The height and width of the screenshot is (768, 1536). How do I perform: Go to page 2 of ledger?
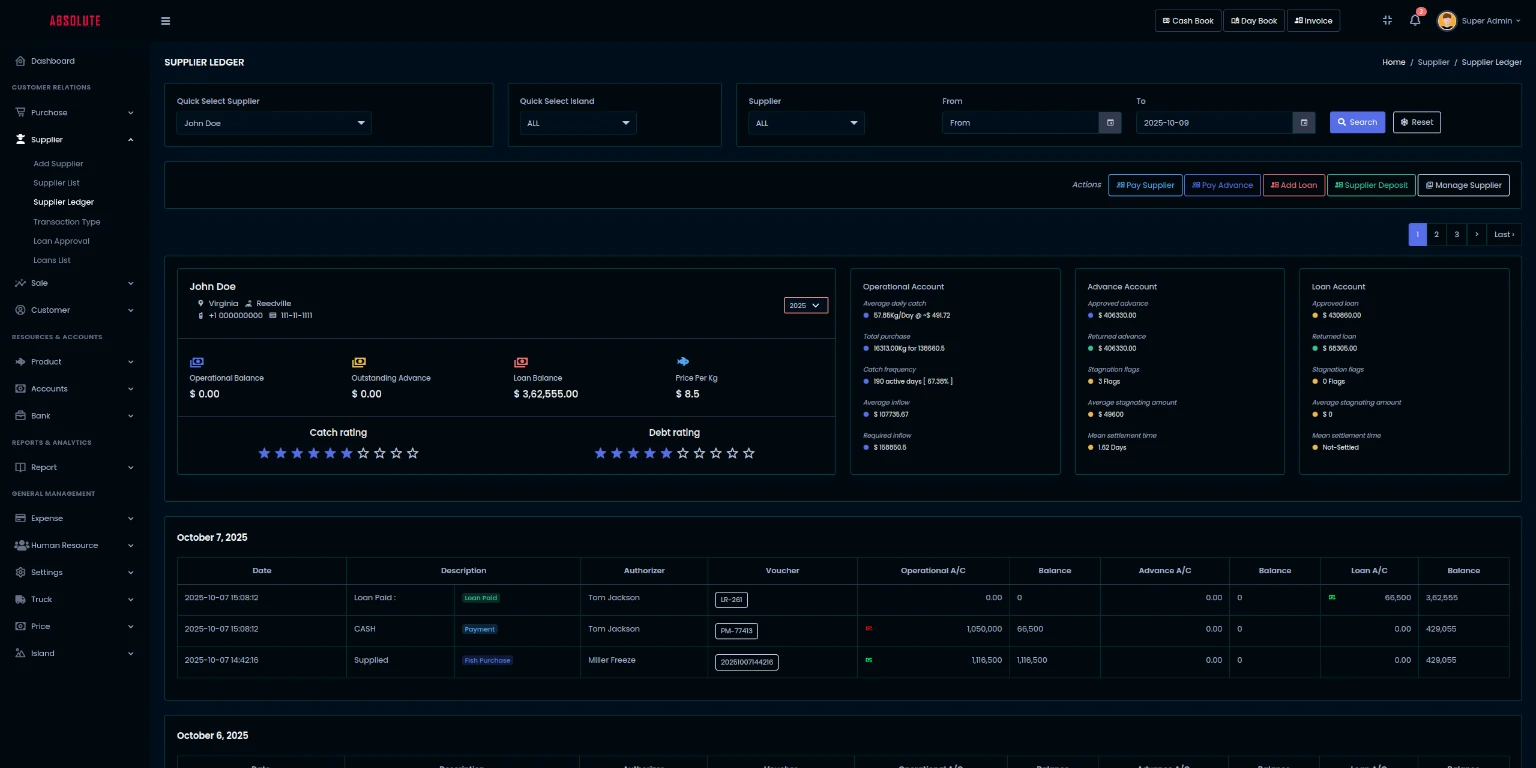(x=1437, y=234)
